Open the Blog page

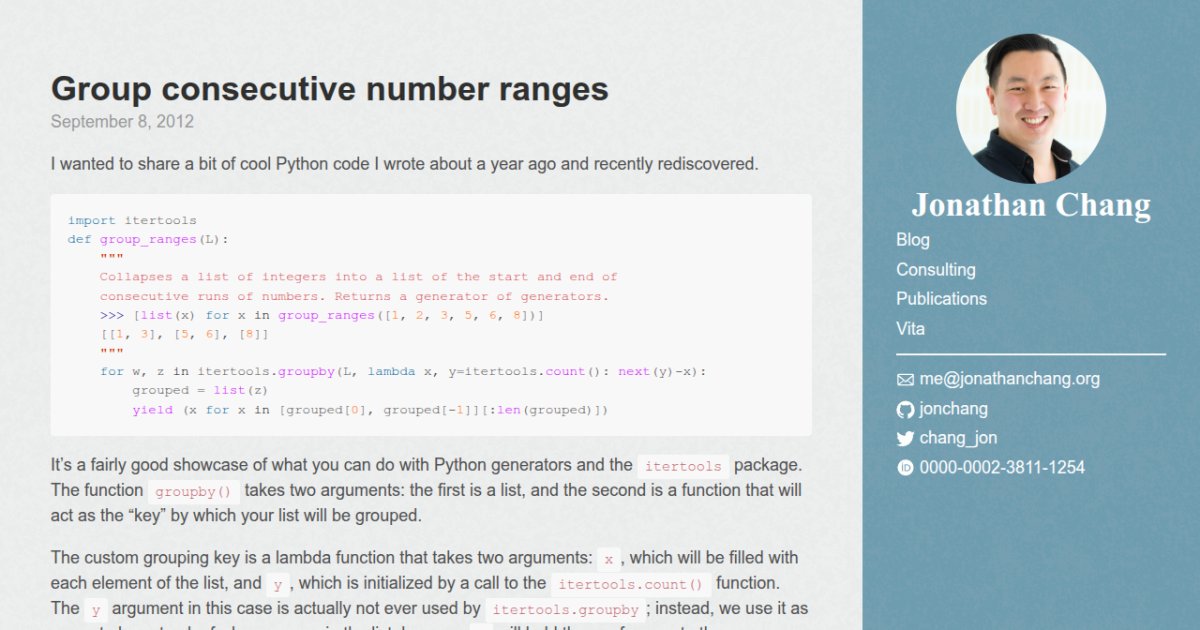click(912, 240)
